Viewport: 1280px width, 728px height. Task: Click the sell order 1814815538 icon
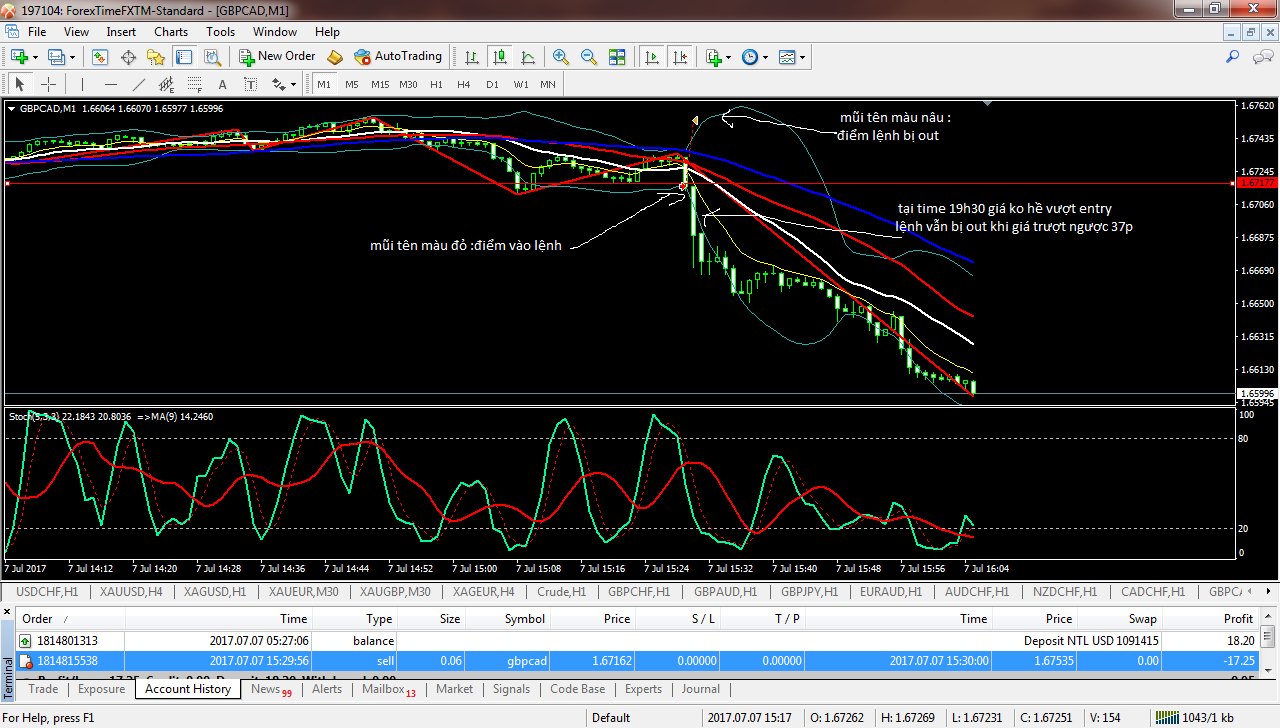[x=24, y=661]
